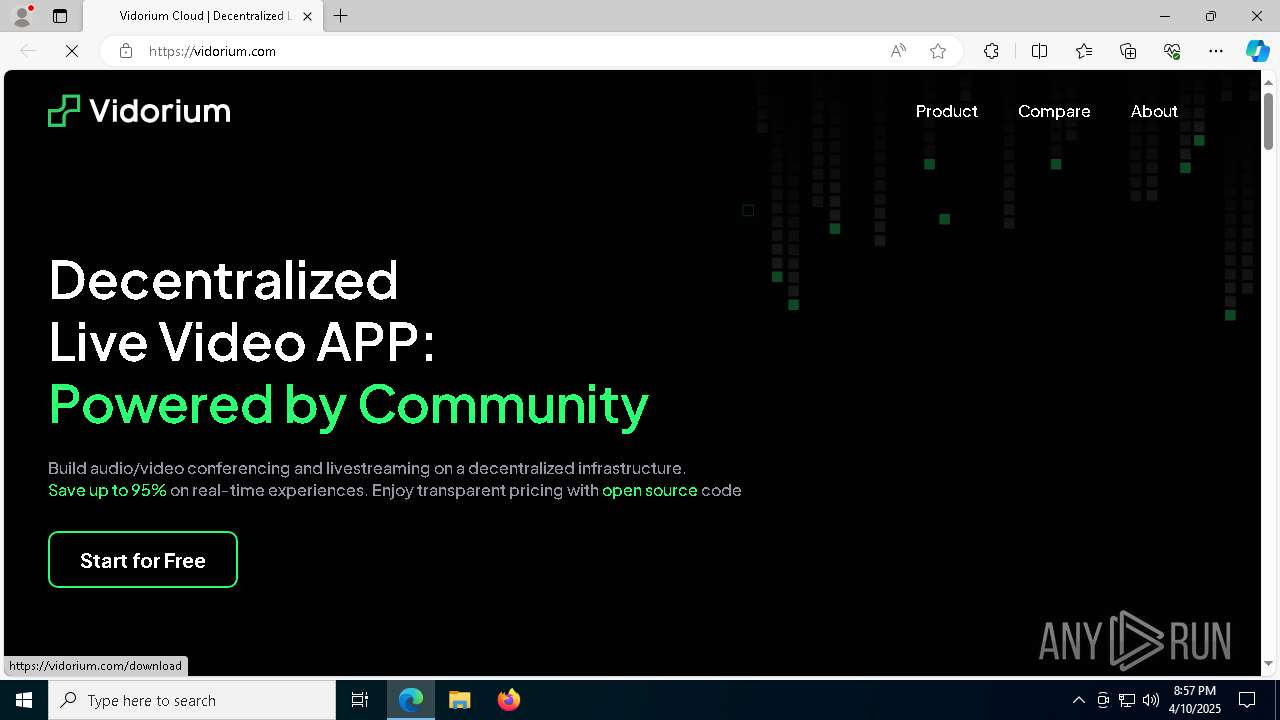Click the vertical scrollbar thumb
Screen dimensions: 1280x720
[x=1269, y=121]
